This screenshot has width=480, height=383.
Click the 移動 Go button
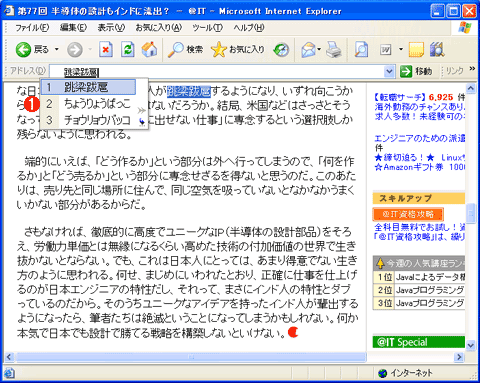416,71
